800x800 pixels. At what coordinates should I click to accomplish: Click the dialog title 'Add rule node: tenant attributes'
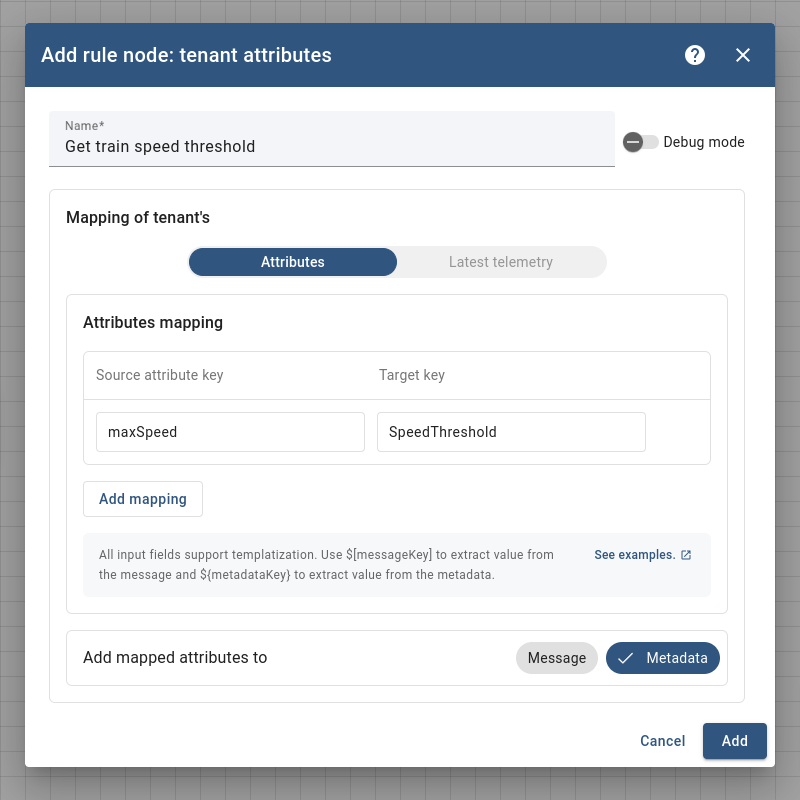186,55
